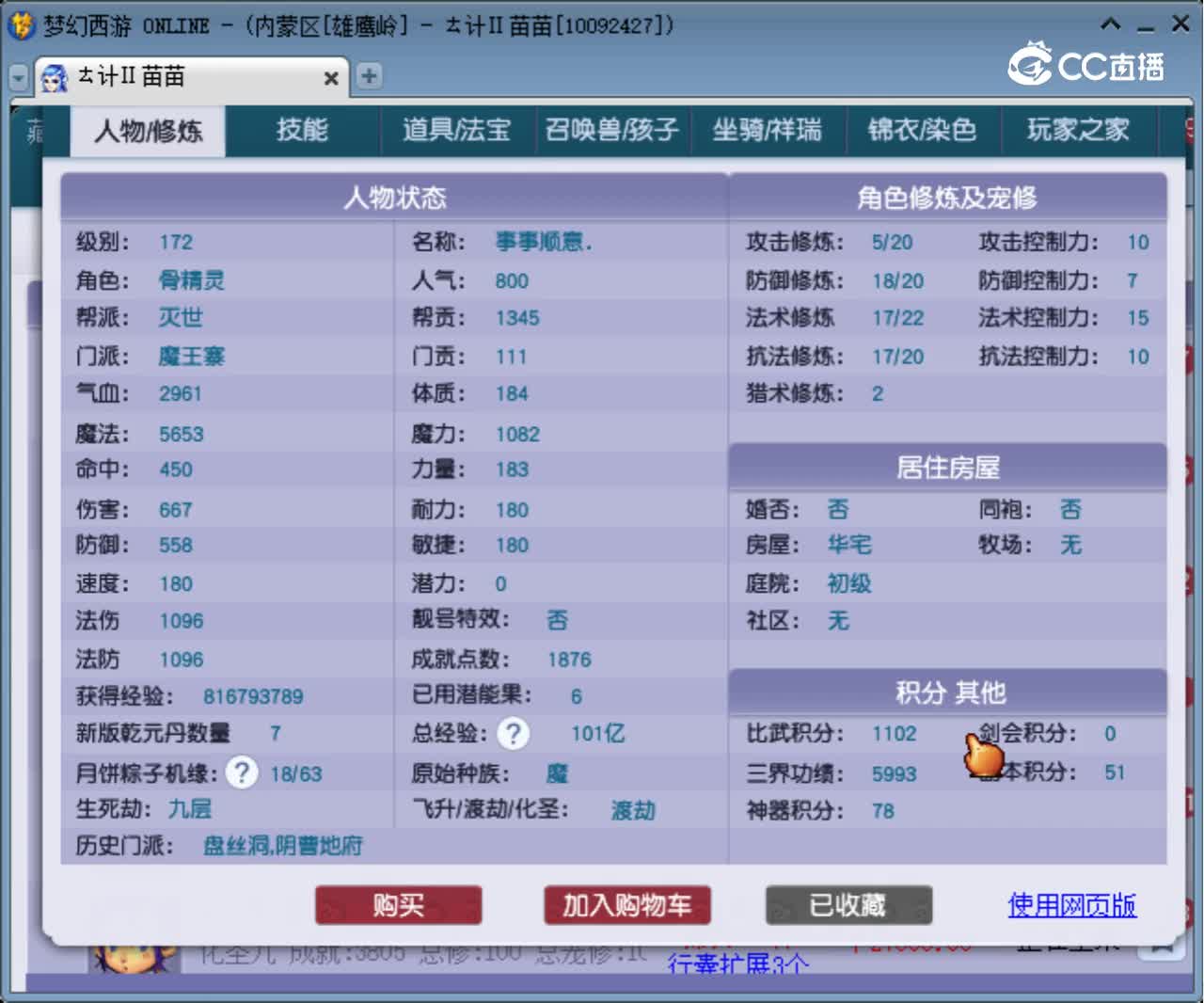Select the 帮贡 value 1345
Image resolution: width=1204 pixels, height=1003 pixels.
[517, 318]
